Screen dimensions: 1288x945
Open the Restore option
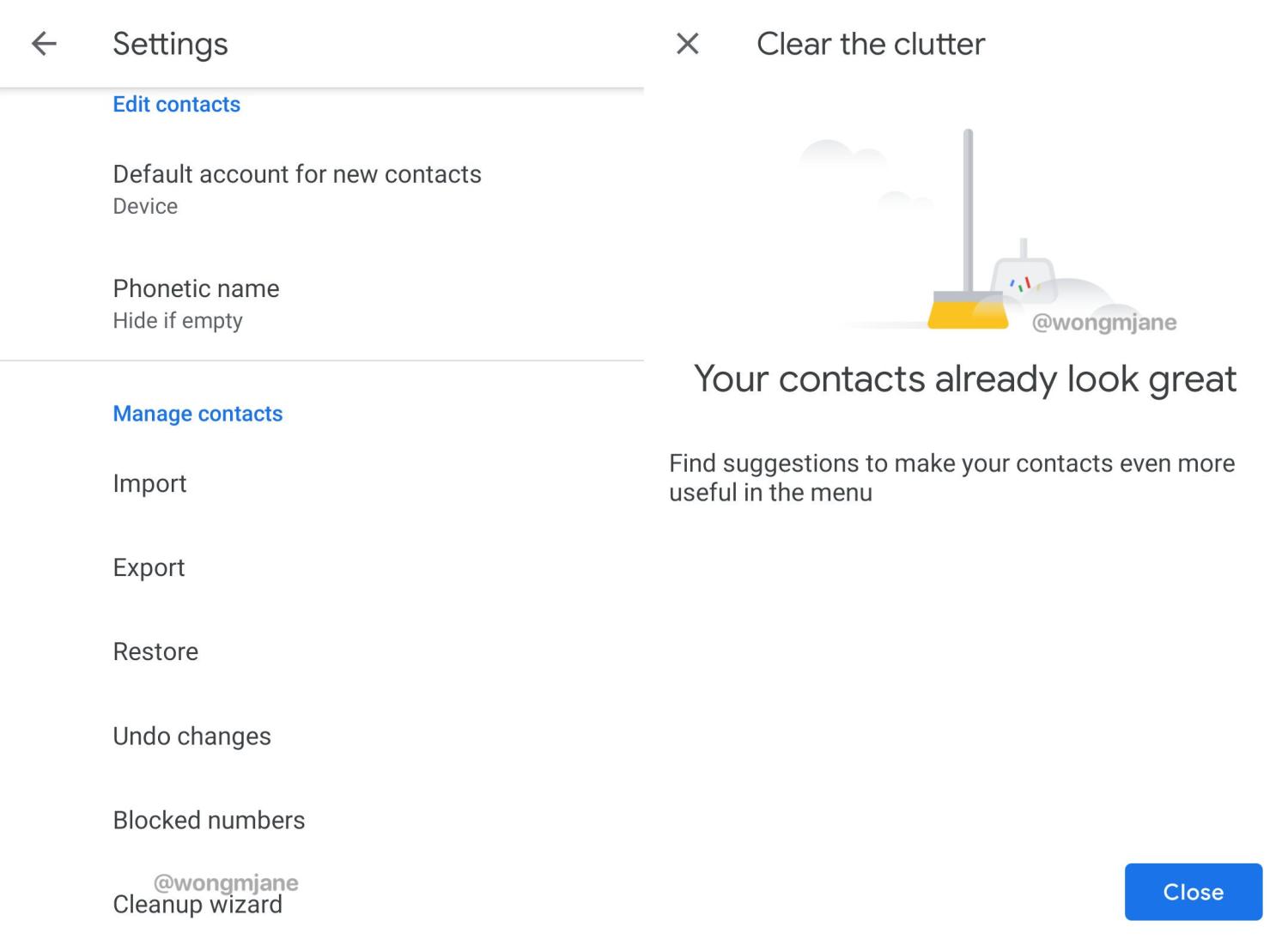tap(155, 651)
